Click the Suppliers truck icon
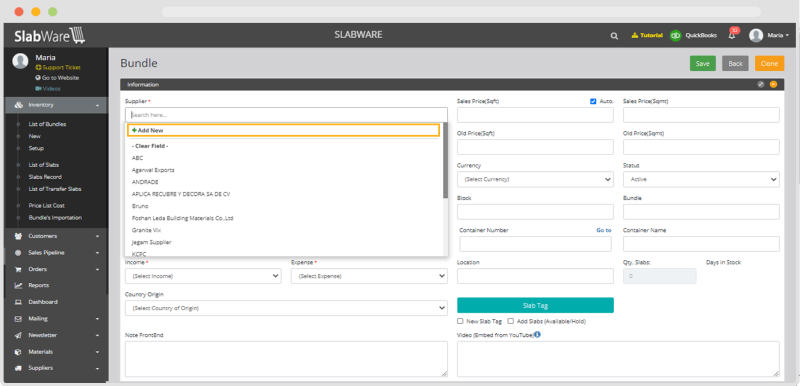Image resolution: width=800 pixels, height=386 pixels. tap(18, 368)
